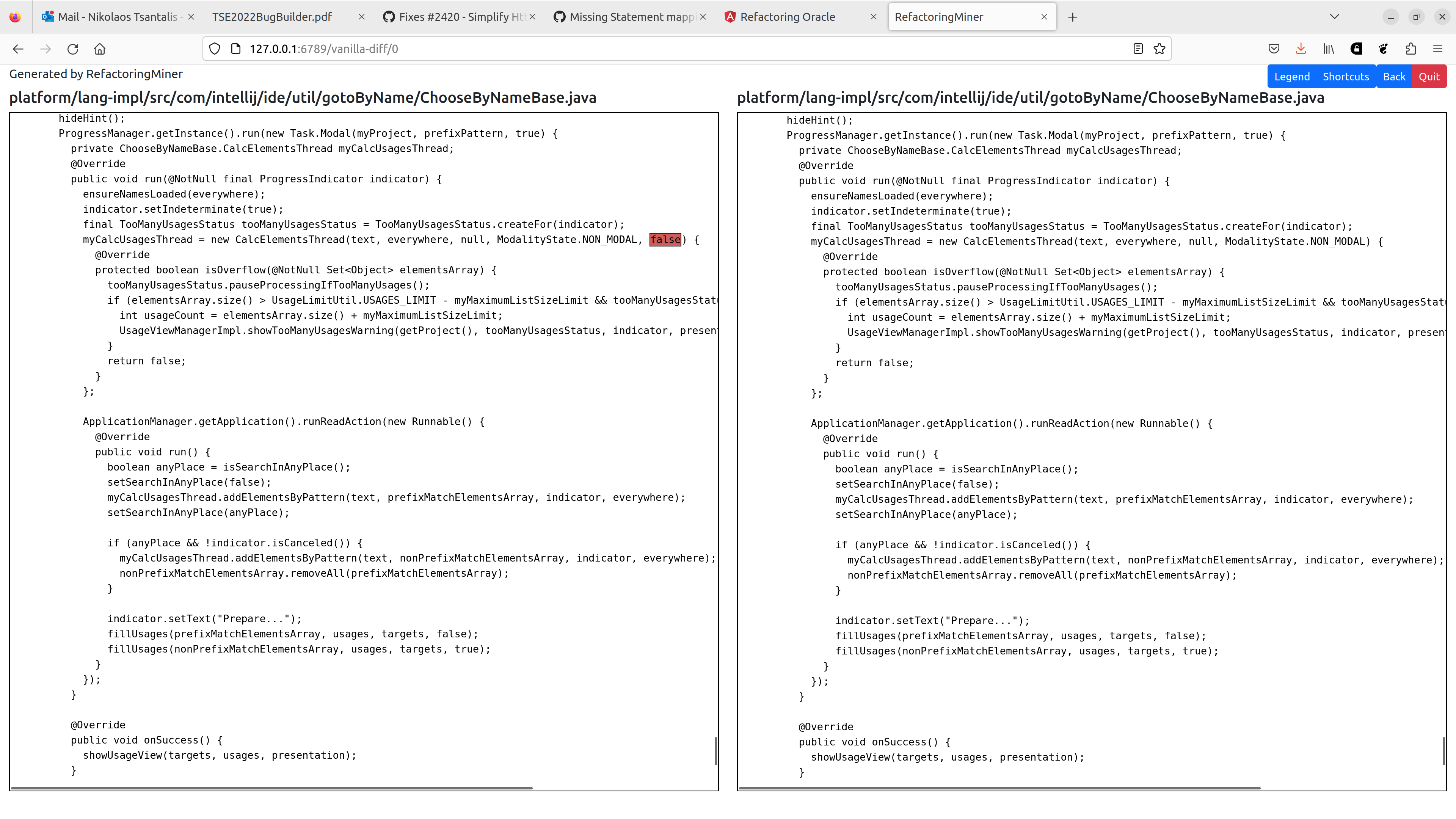Open the Firefox application menu
This screenshot has width=1456, height=819.
[1438, 49]
